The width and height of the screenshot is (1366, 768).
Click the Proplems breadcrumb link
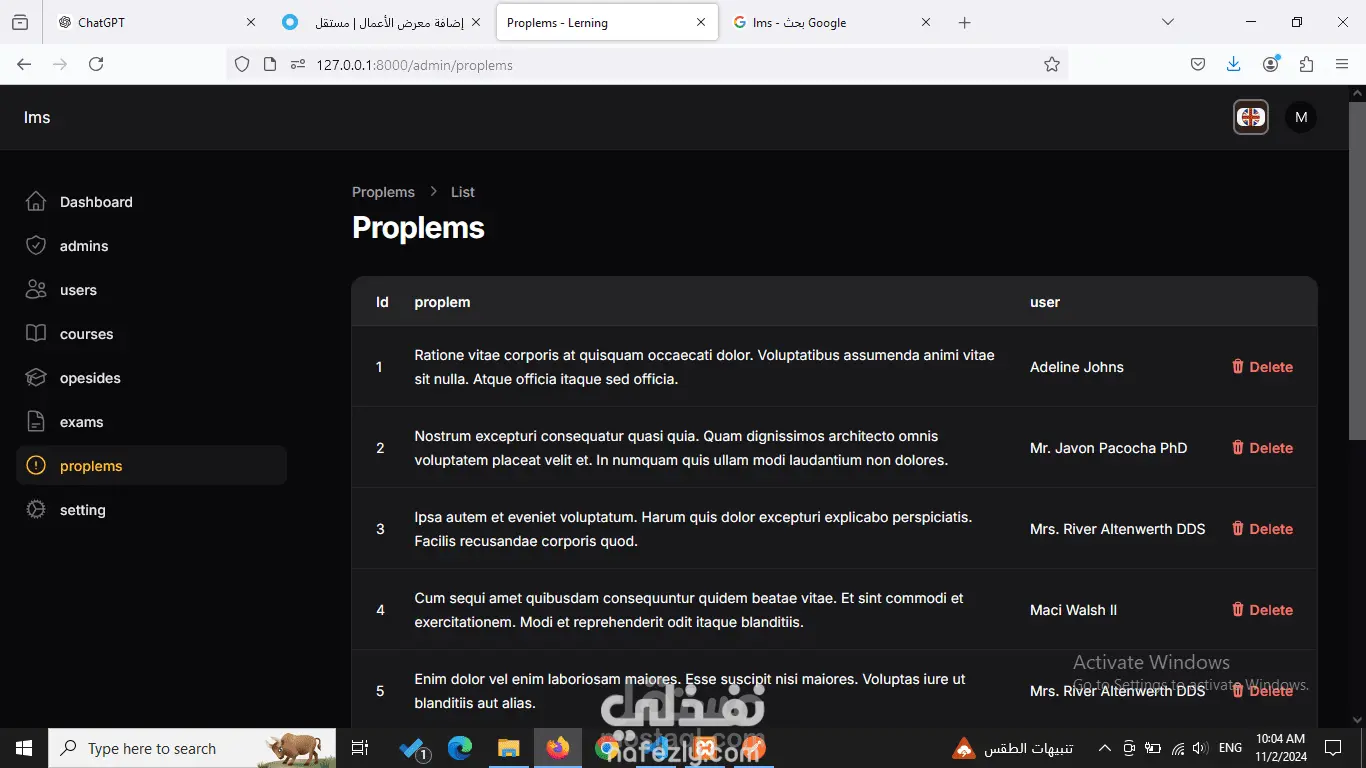pos(383,192)
